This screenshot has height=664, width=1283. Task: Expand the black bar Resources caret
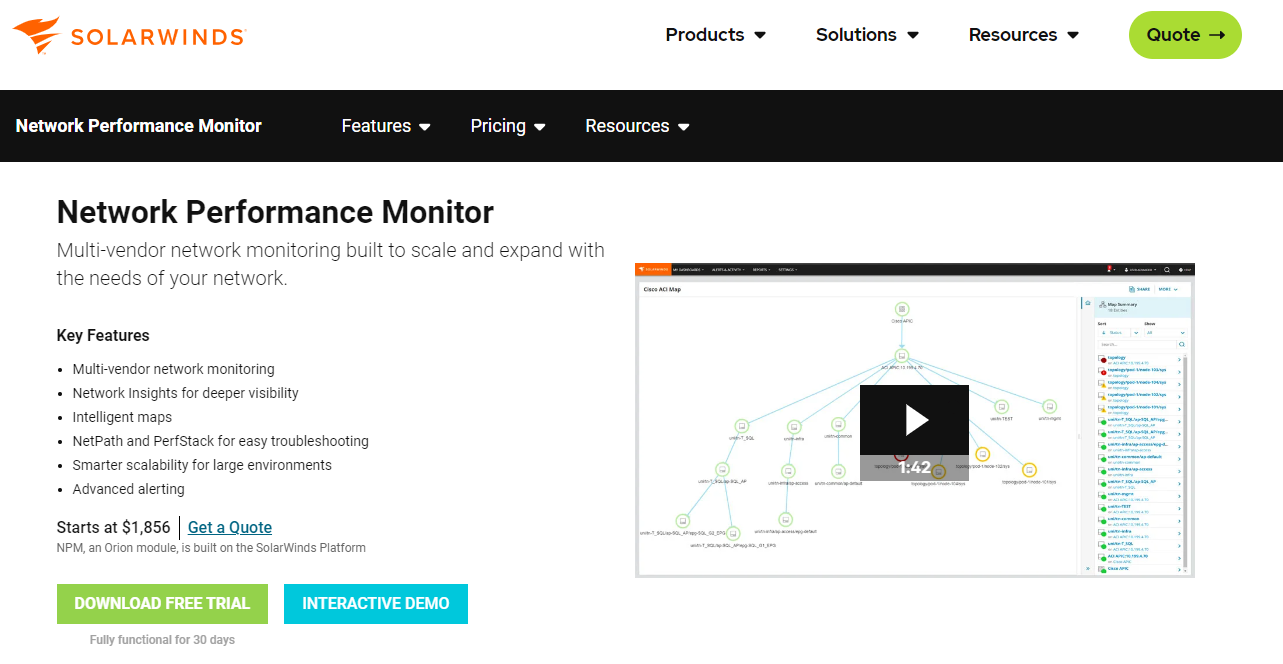[x=684, y=127]
